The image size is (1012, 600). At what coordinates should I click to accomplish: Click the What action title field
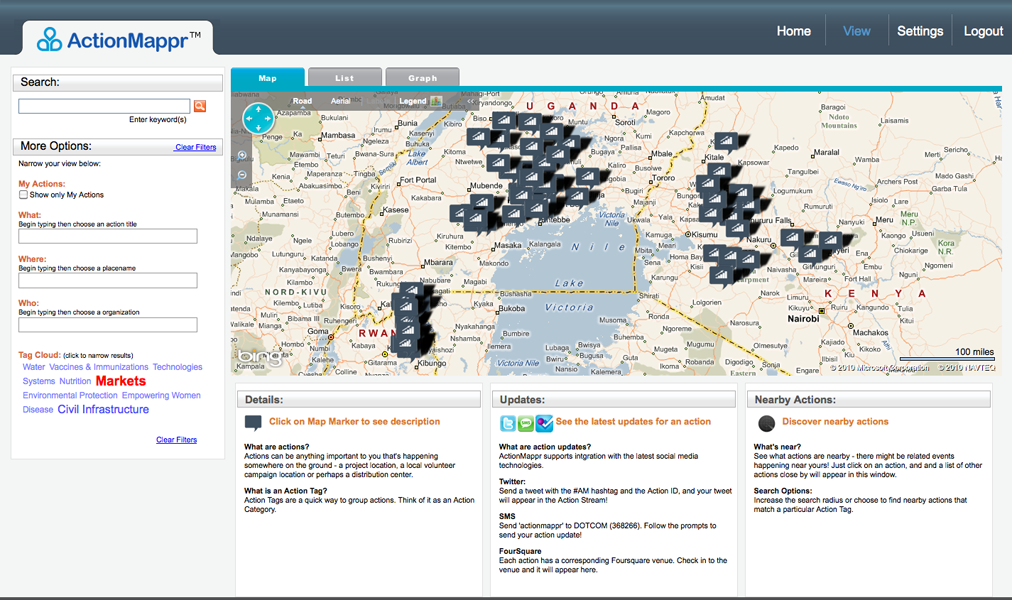[x=108, y=236]
